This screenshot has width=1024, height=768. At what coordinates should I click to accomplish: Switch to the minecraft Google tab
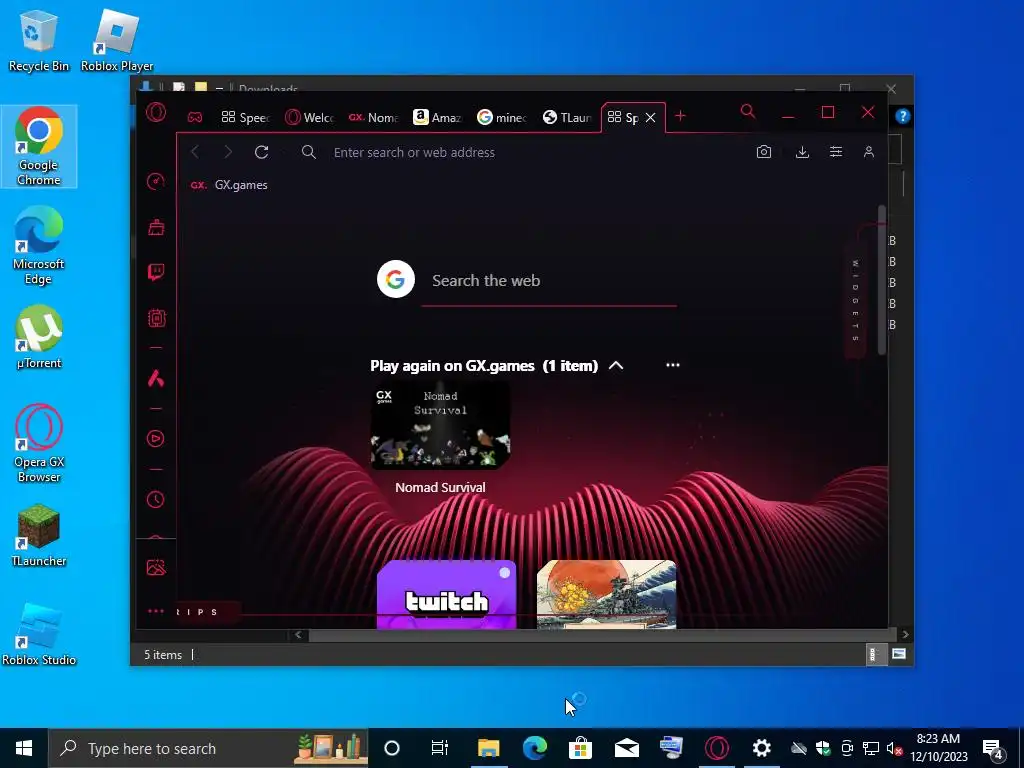click(502, 118)
